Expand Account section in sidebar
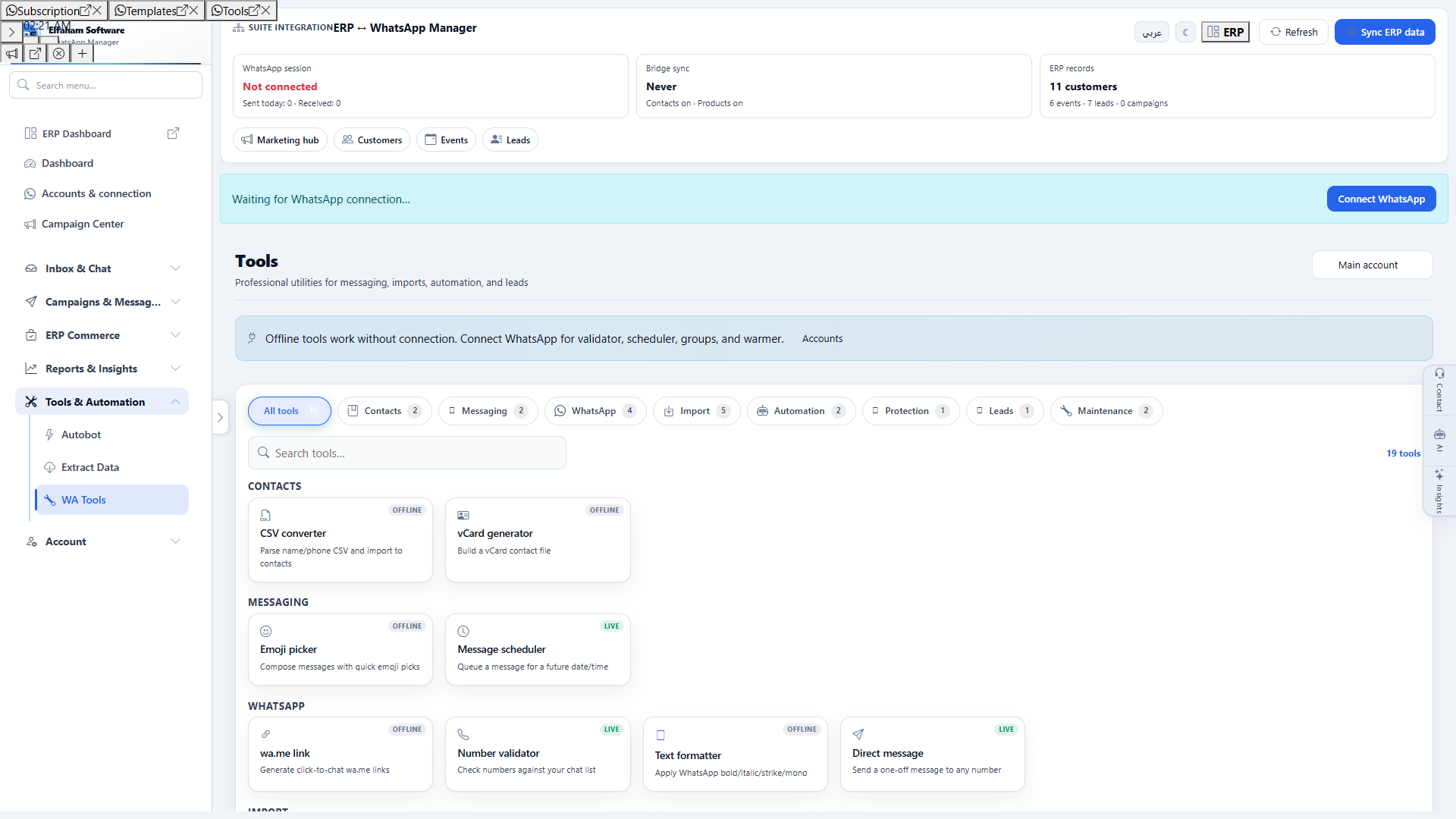 (102, 541)
